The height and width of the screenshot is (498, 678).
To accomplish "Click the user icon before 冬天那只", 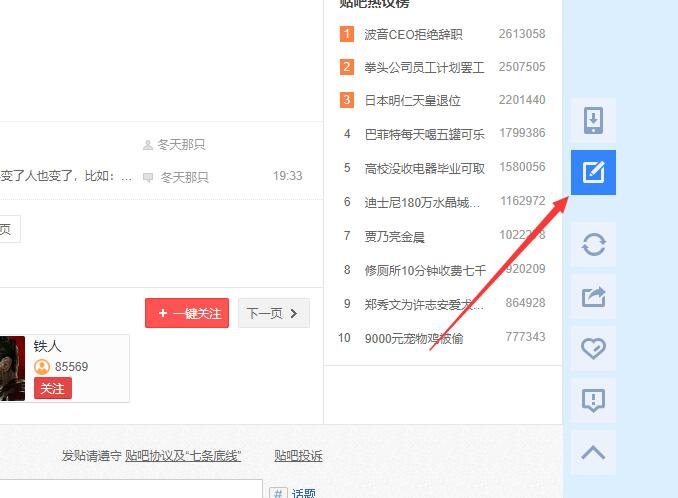I will (148, 145).
